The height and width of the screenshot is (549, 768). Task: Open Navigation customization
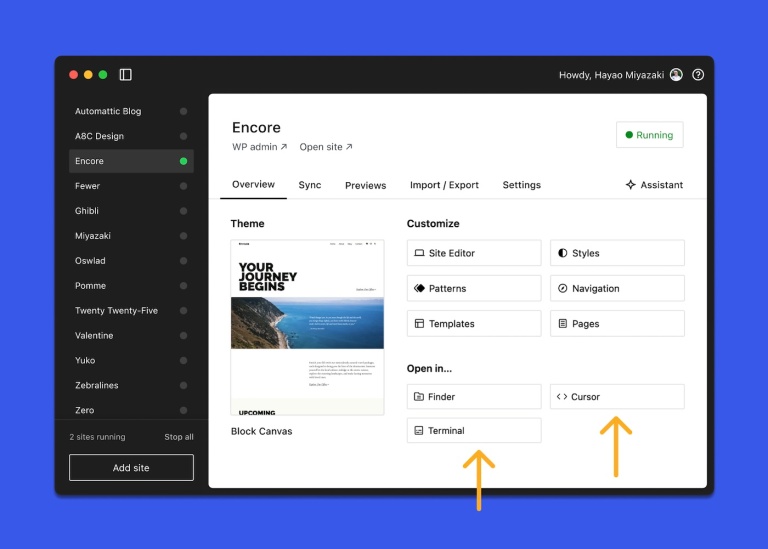pyautogui.click(x=617, y=288)
